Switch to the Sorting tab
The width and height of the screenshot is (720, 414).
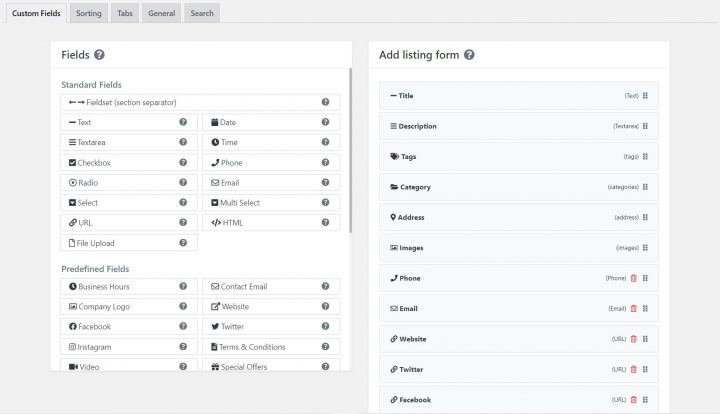coord(88,13)
